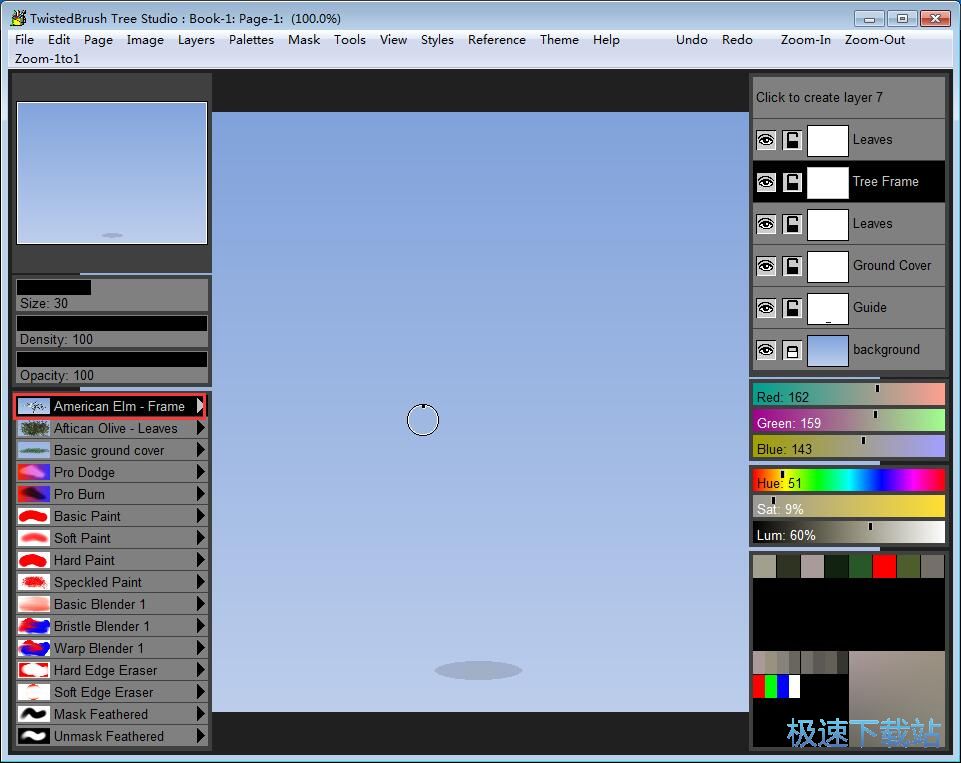Select the Soft Edge Eraser icon

[x=34, y=693]
